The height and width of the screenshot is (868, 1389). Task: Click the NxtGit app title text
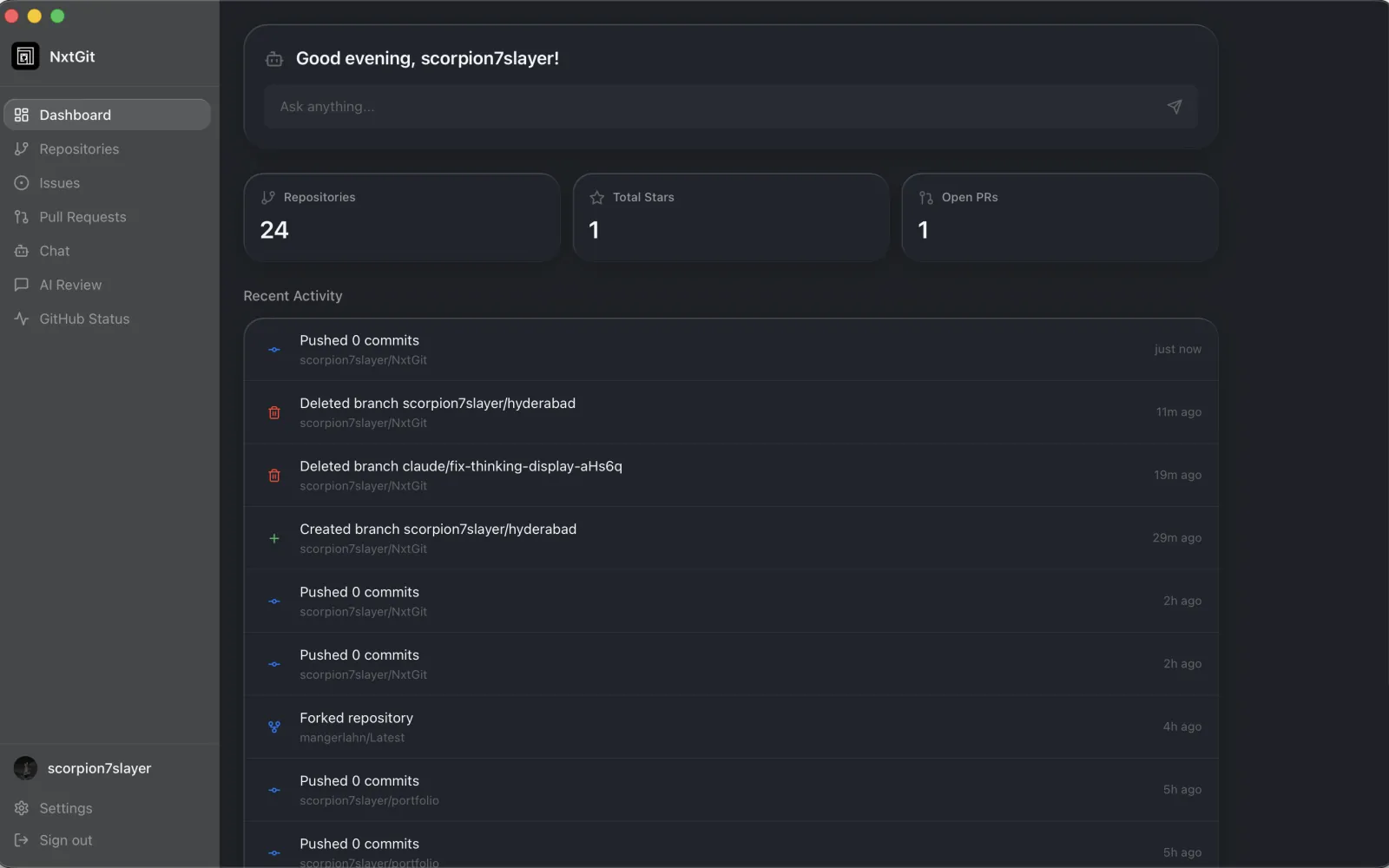point(72,56)
